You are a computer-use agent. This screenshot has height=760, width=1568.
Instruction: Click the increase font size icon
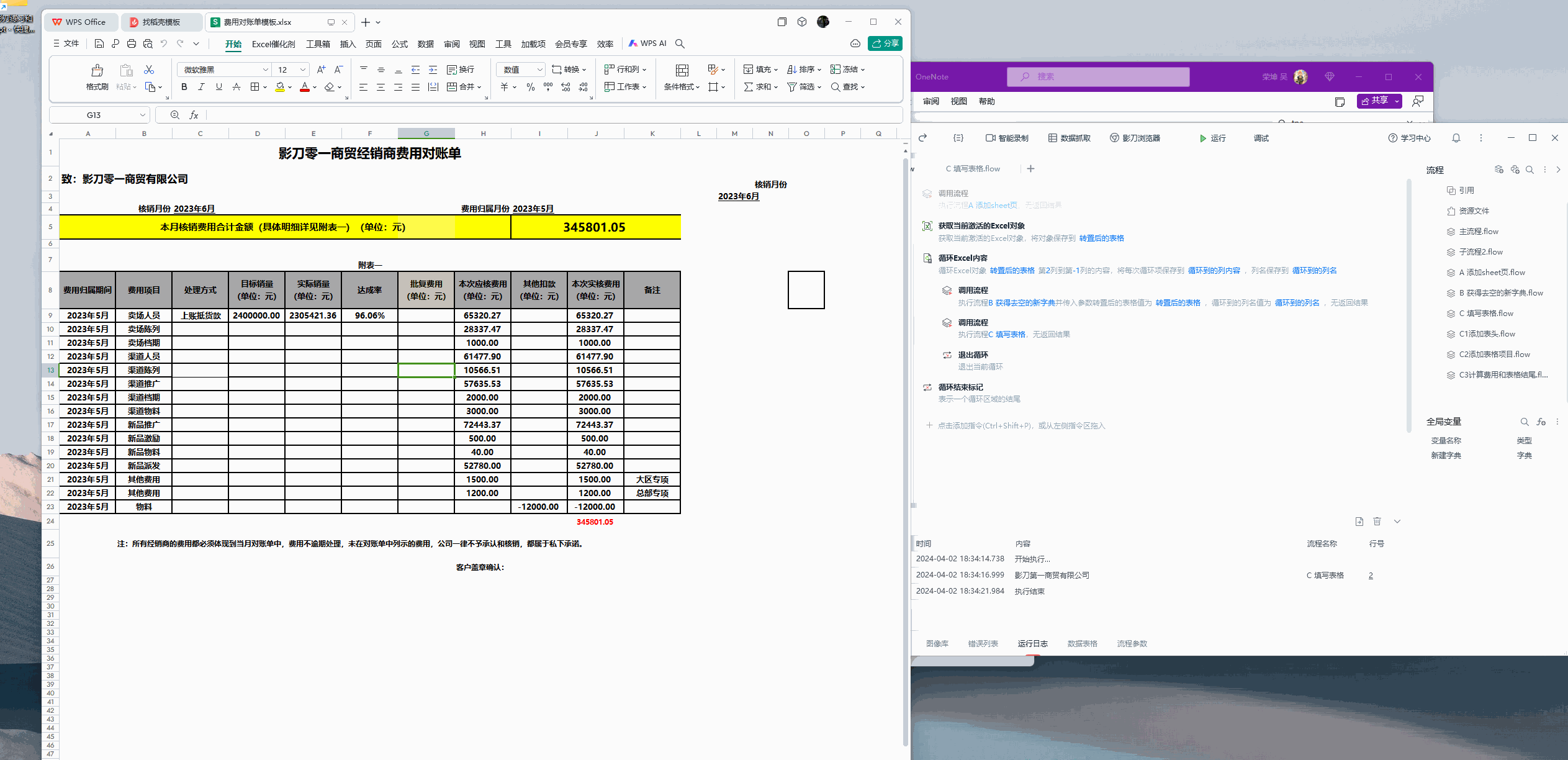coord(321,70)
